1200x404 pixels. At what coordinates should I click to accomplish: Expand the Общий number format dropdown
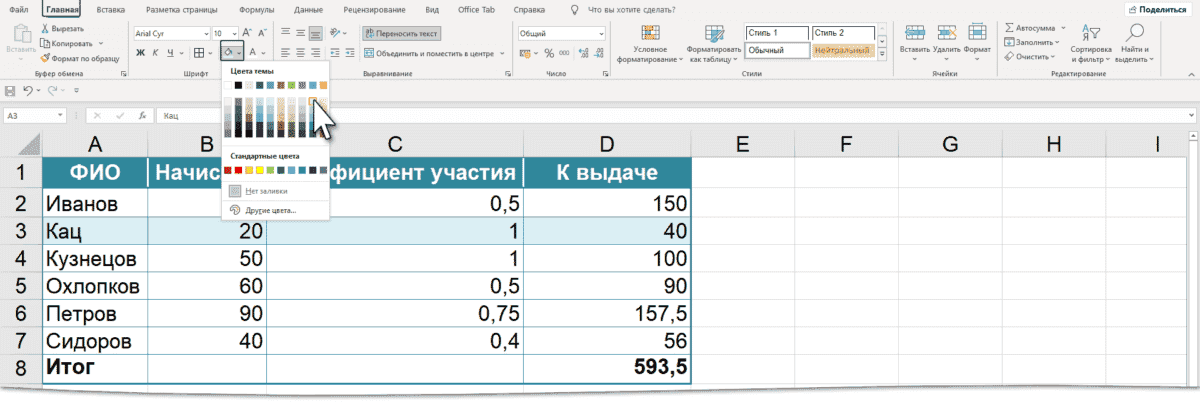point(601,33)
